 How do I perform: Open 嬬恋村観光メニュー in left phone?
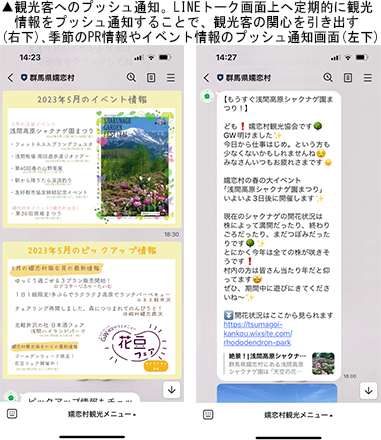(102, 414)
